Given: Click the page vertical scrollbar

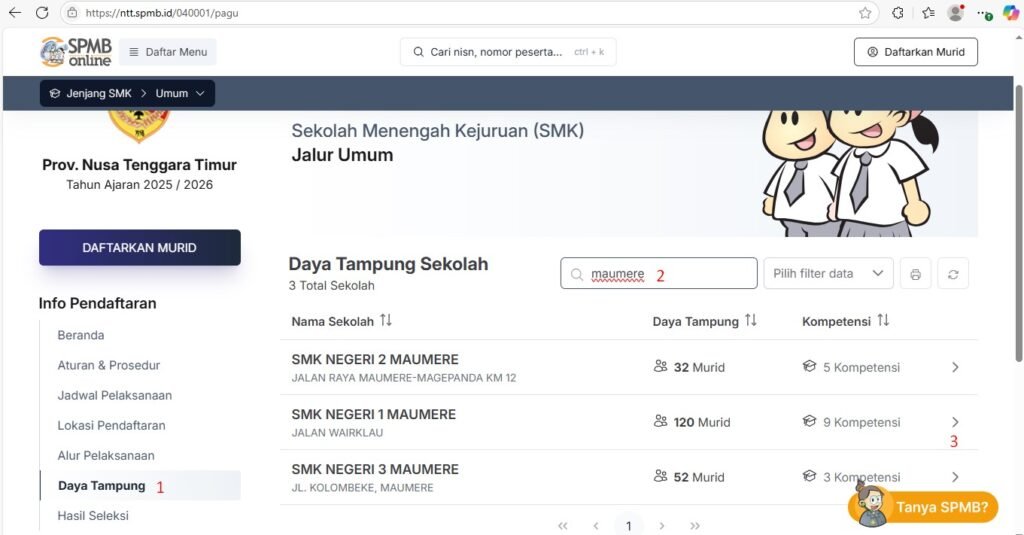Looking at the screenshot, I should pyautogui.click(x=1019, y=222).
